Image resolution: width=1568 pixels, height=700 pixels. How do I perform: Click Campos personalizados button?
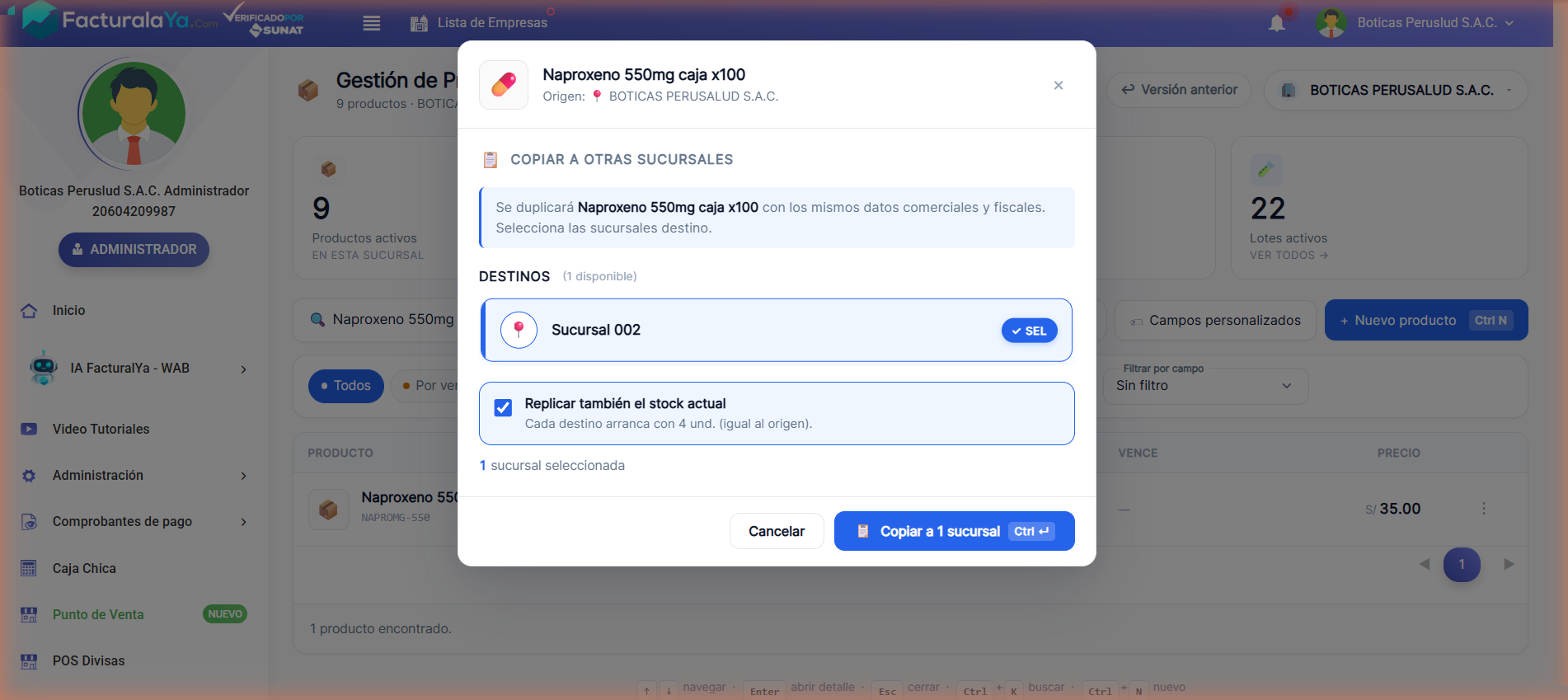(1215, 321)
